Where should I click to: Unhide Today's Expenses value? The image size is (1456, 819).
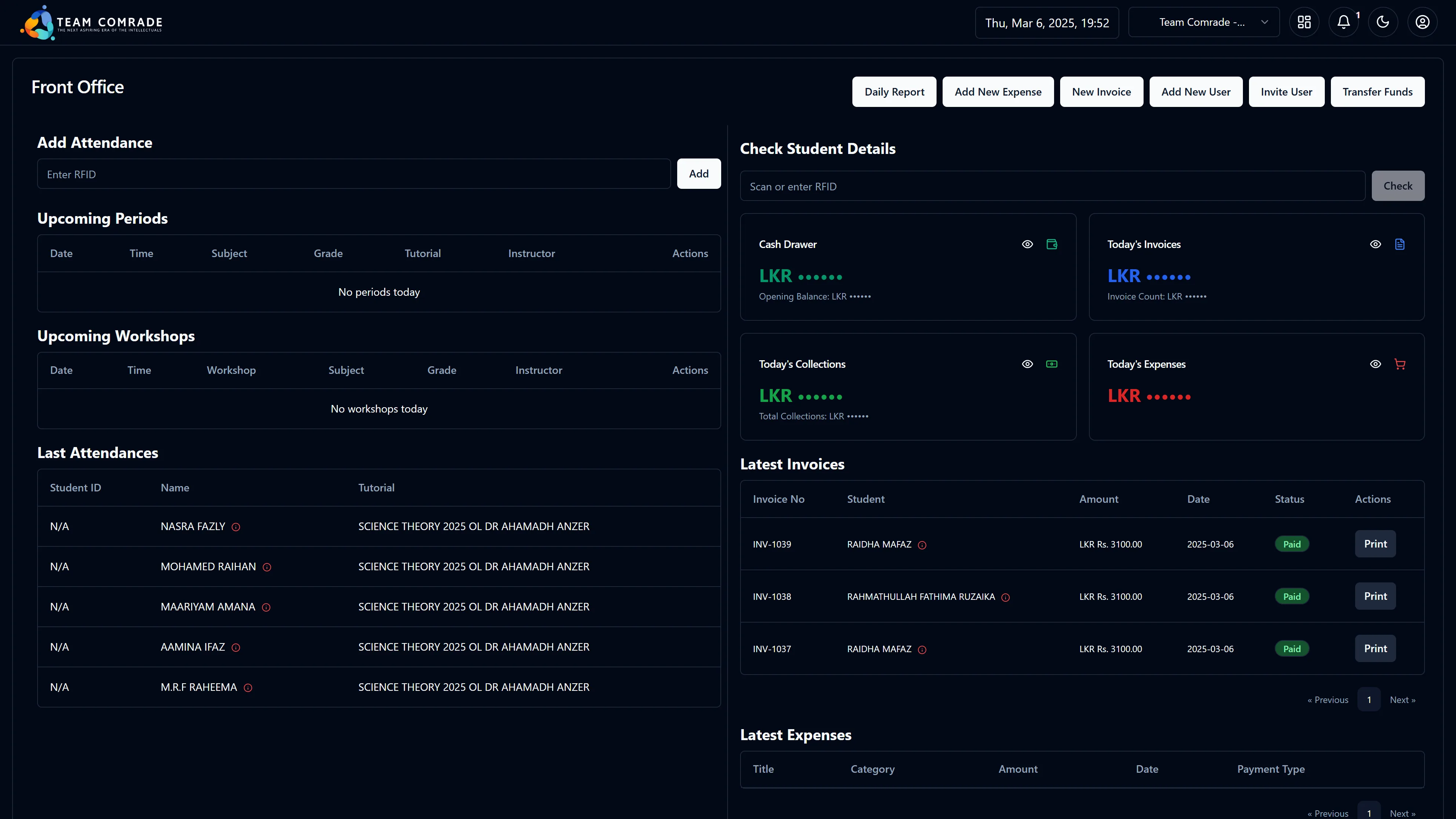coord(1375,364)
